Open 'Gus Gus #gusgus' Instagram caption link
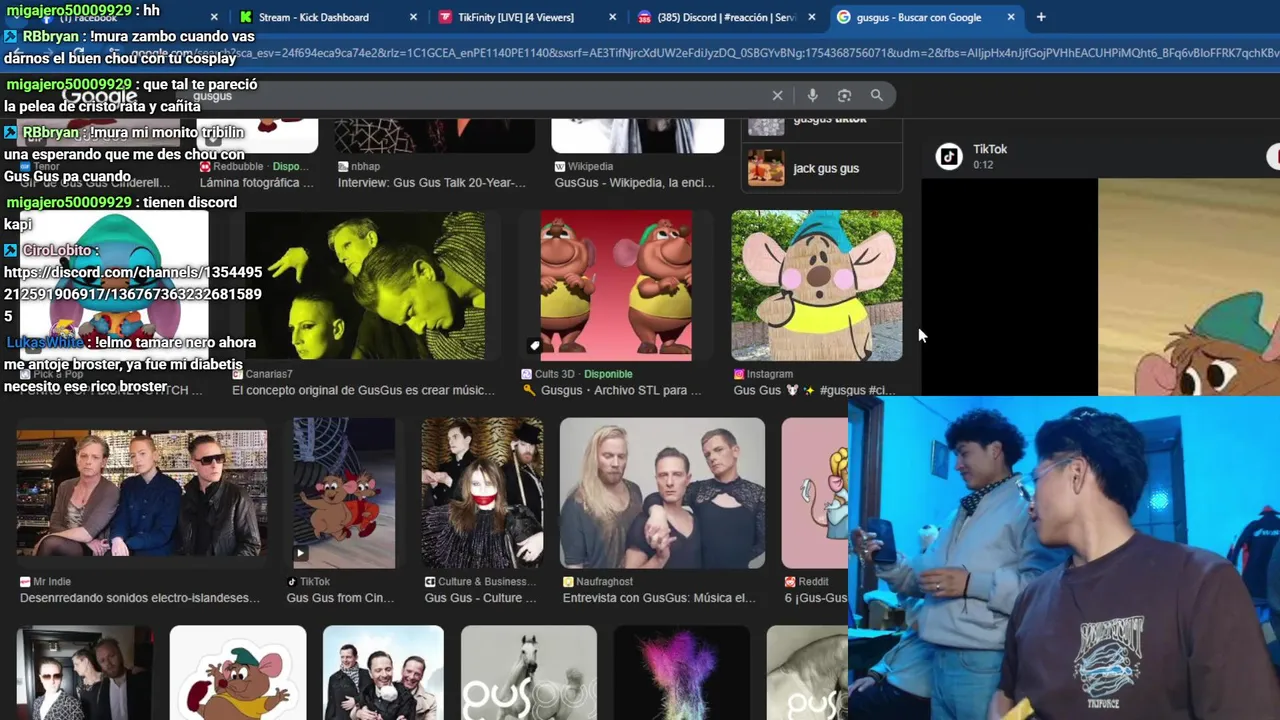The width and height of the screenshot is (1280, 720). (814, 390)
